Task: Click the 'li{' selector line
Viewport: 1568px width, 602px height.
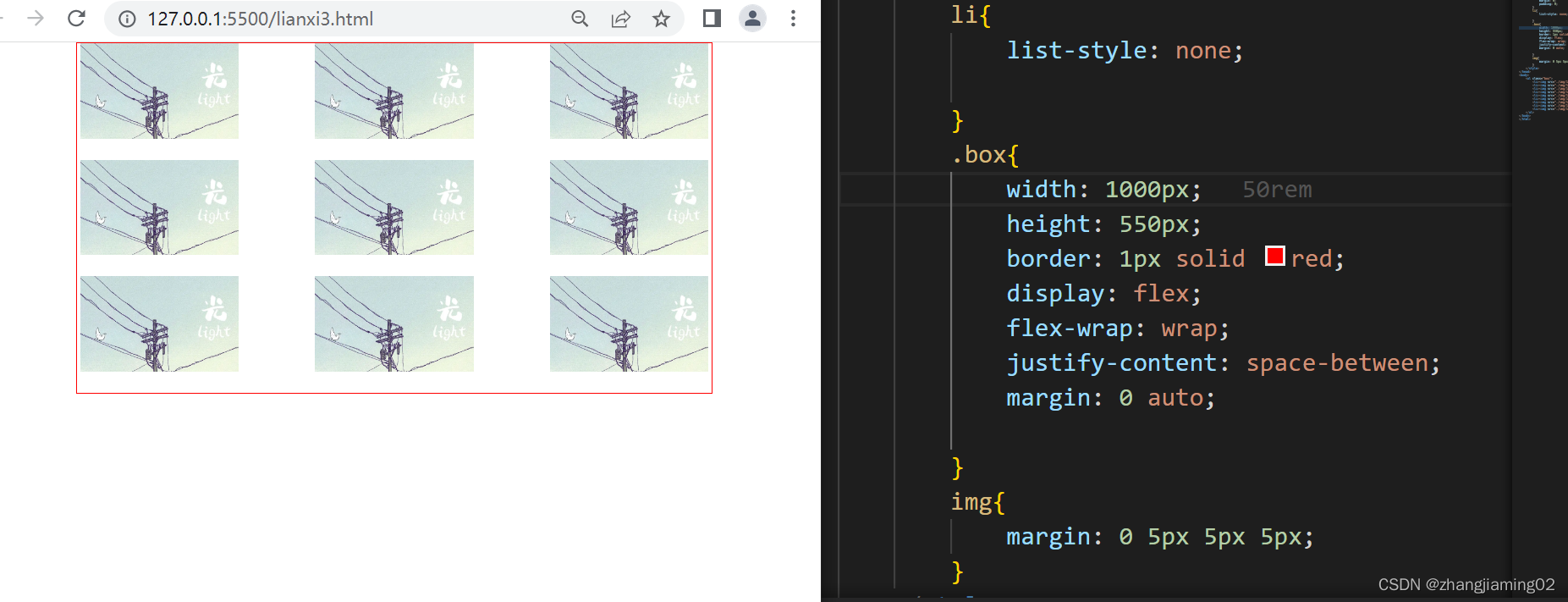Action: [971, 15]
